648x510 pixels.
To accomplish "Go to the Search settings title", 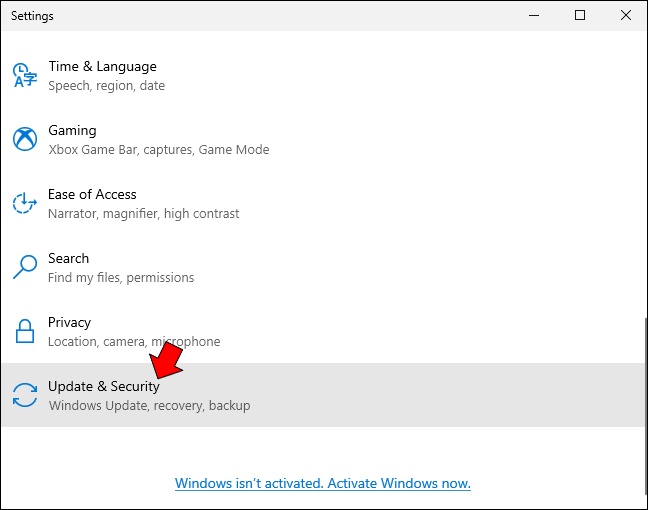I will [x=68, y=258].
